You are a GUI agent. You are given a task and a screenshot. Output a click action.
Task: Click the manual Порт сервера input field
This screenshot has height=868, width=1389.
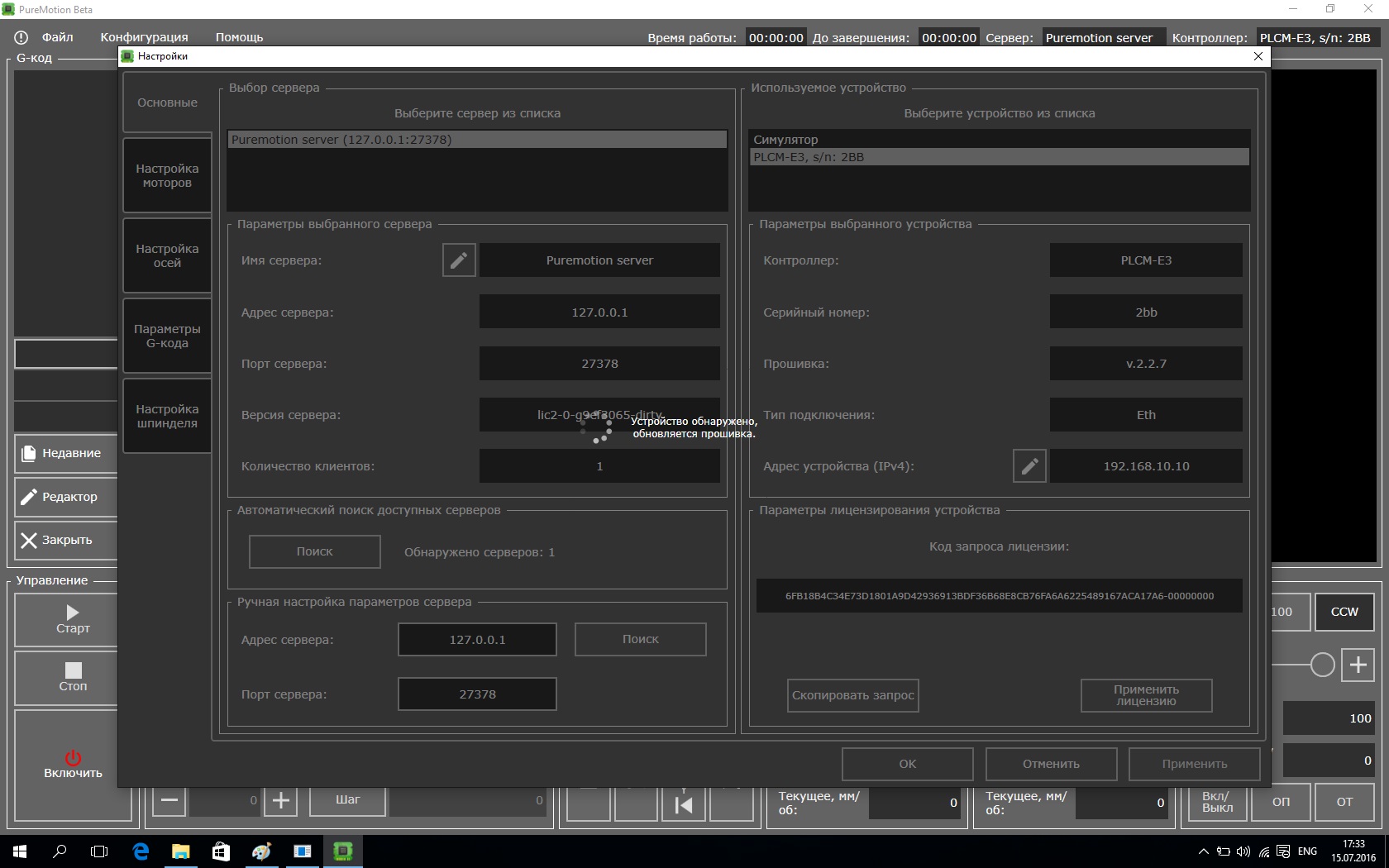pos(478,694)
